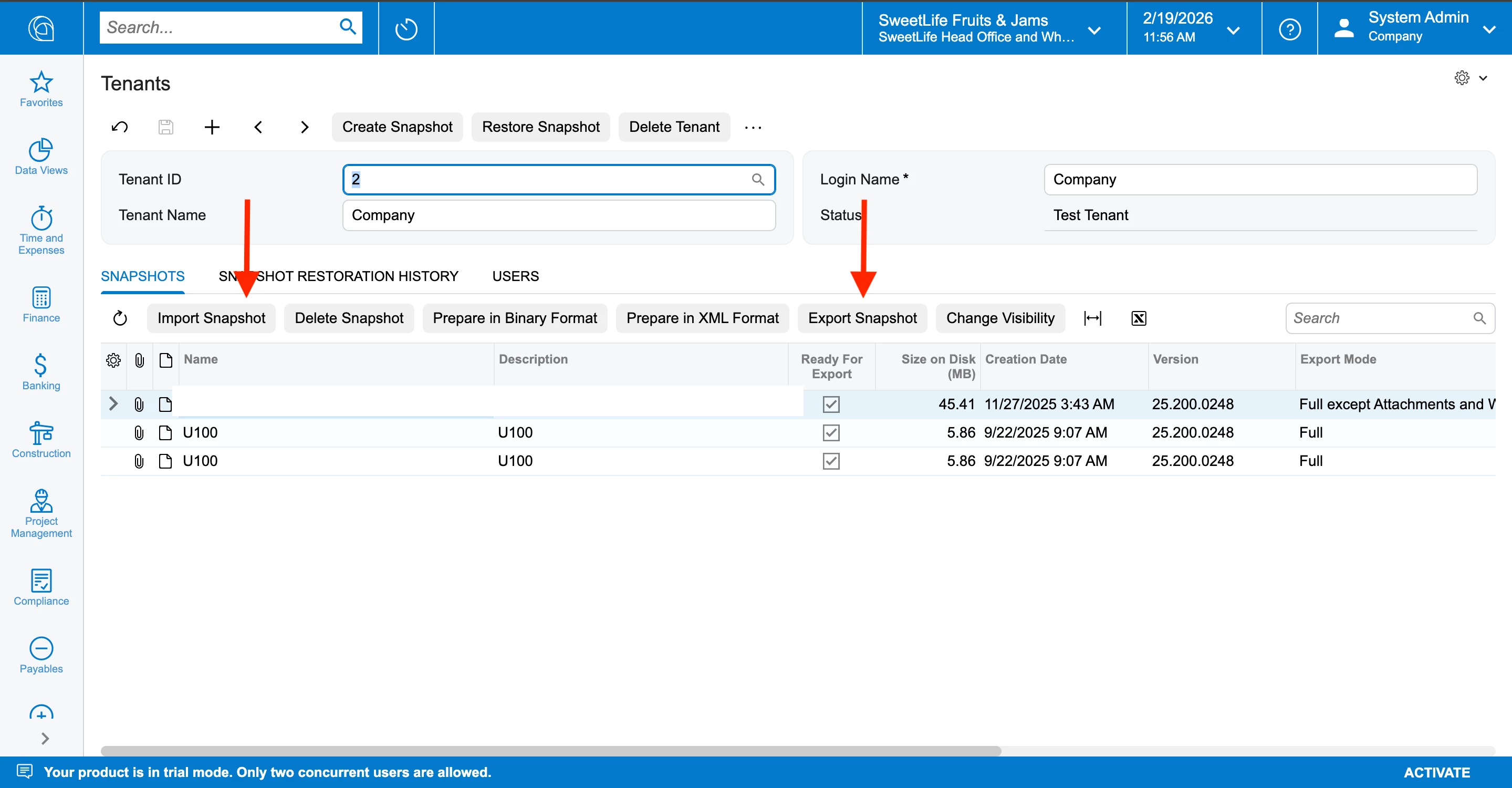
Task: Click the Export to Excel icon
Action: 1138,318
